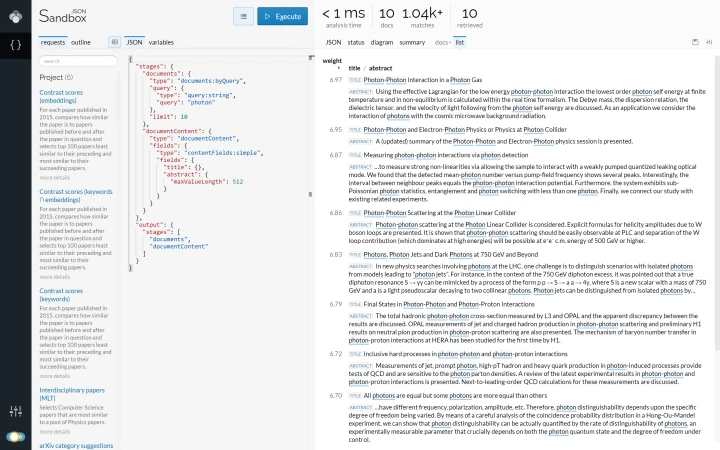Click title 'Inclusive hard processes in photon-photon'
720x450 pixels.
point(466,354)
